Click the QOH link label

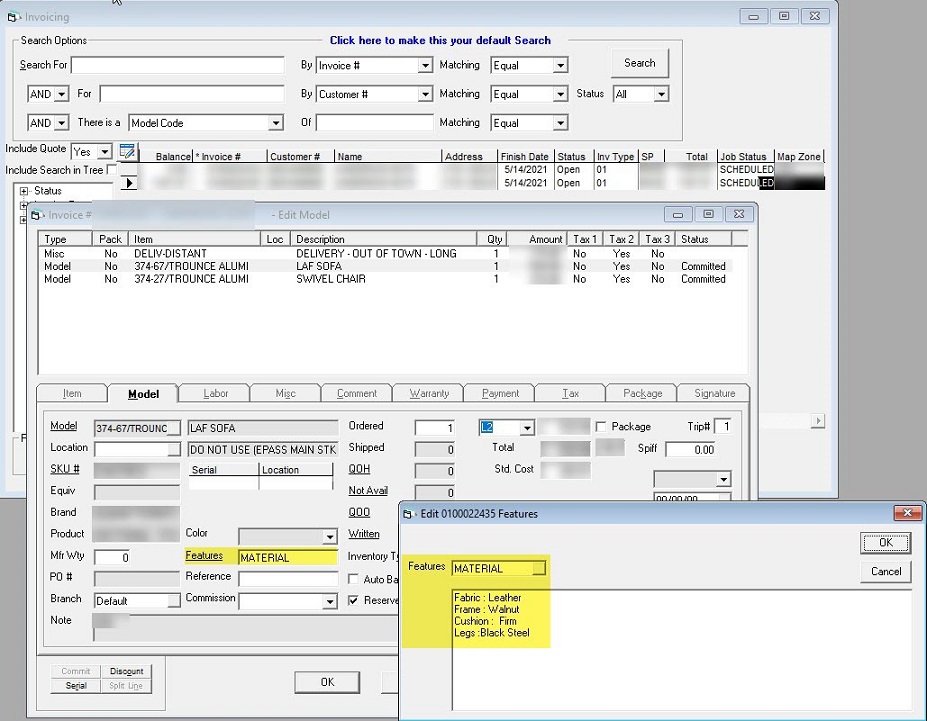[359, 469]
